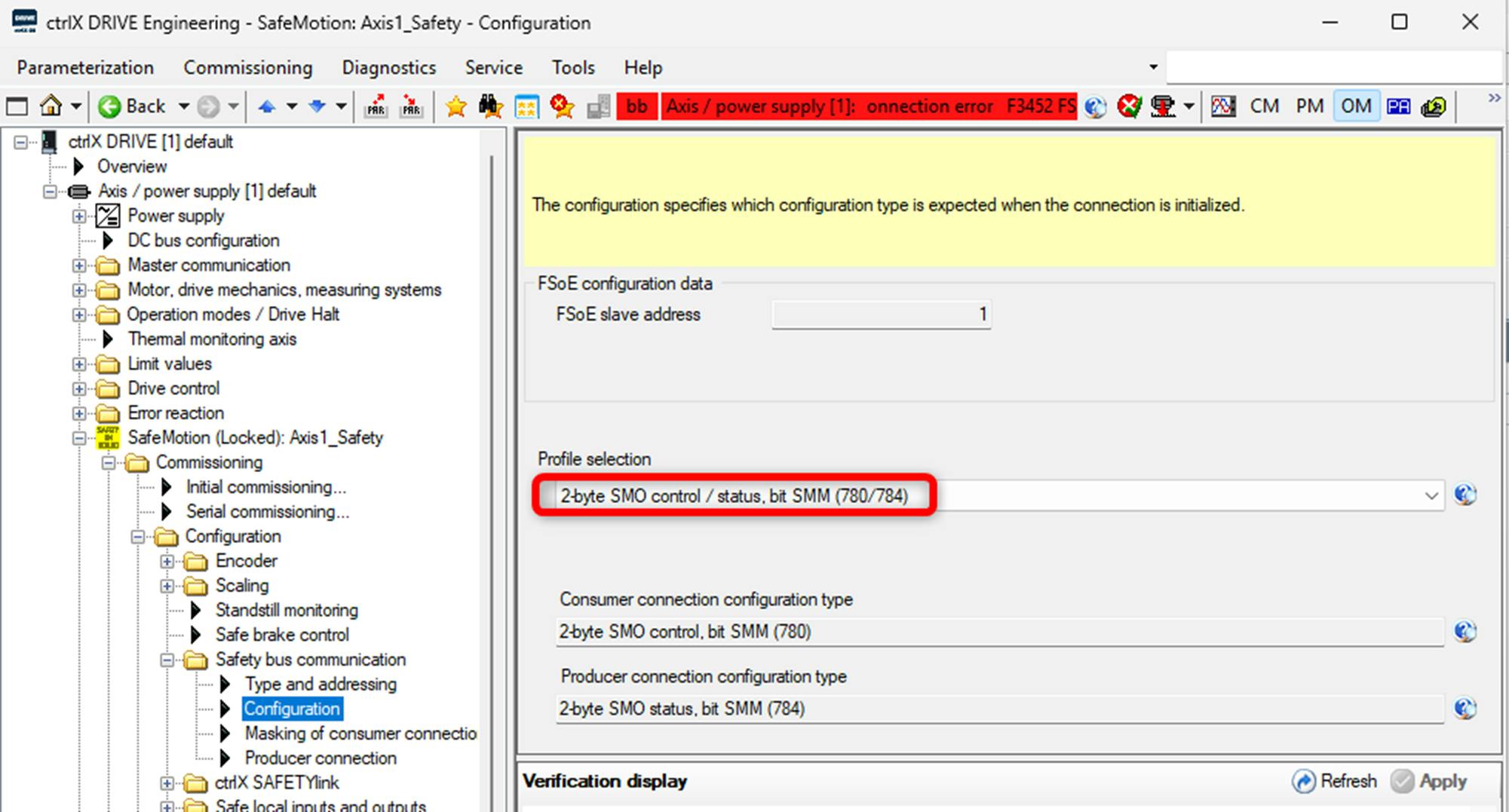Click the Back button
Viewport: 1509px width, 812px height.
coord(133,106)
